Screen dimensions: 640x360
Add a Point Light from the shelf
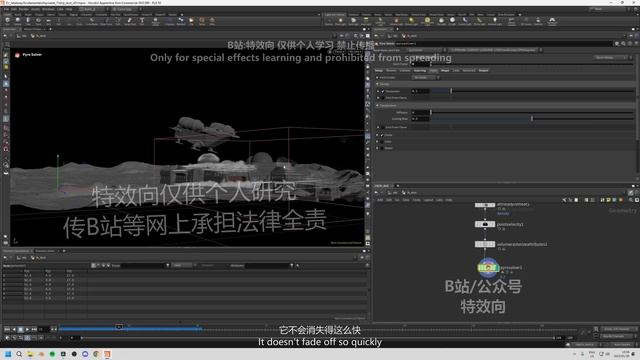[x=340, y=21]
